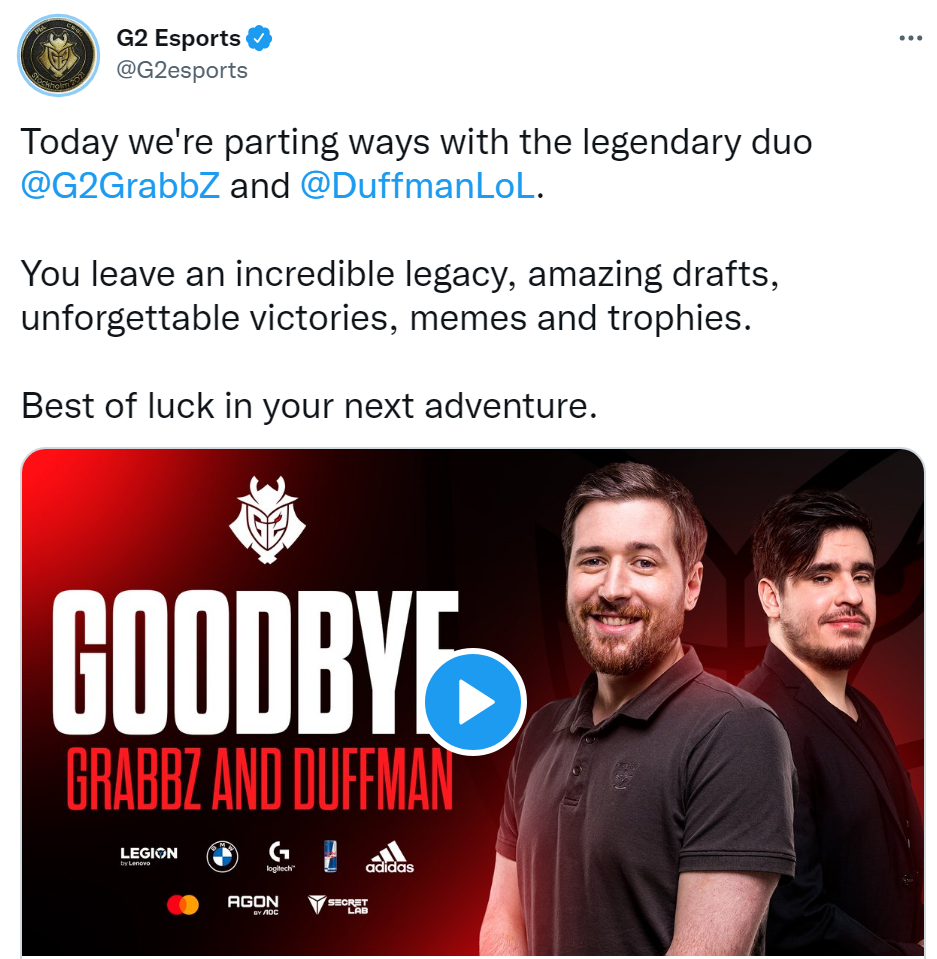The width and height of the screenshot is (937, 959).
Task: Click the Secret Lab sponsor logo
Action: point(338,905)
